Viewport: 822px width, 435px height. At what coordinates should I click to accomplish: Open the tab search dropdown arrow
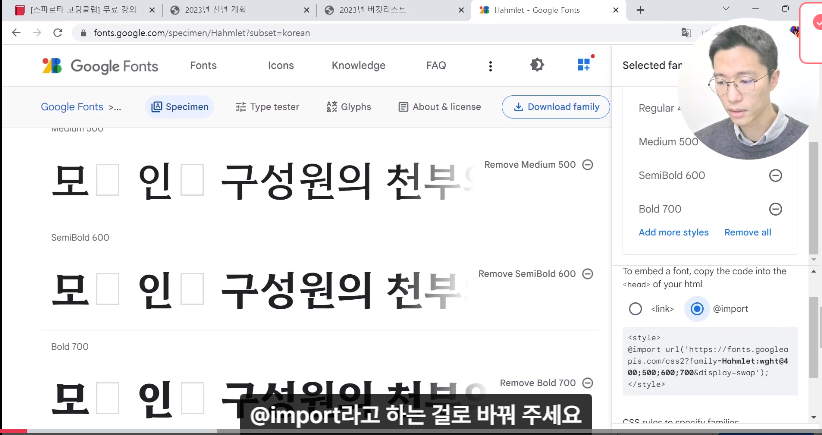point(726,8)
